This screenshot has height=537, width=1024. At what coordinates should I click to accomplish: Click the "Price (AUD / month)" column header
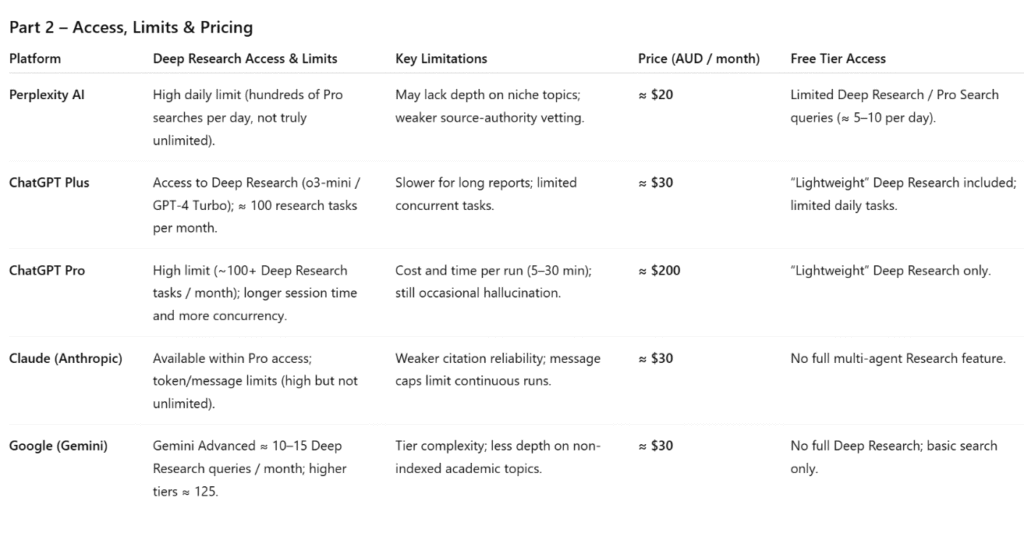(699, 59)
